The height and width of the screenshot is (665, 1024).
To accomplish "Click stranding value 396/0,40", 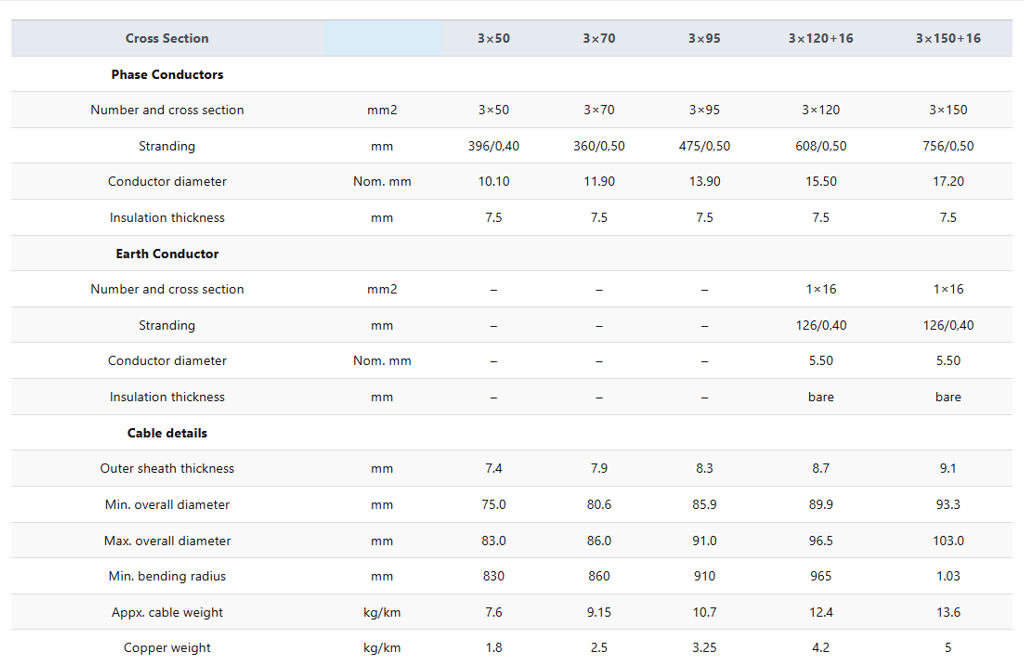I will point(494,146).
